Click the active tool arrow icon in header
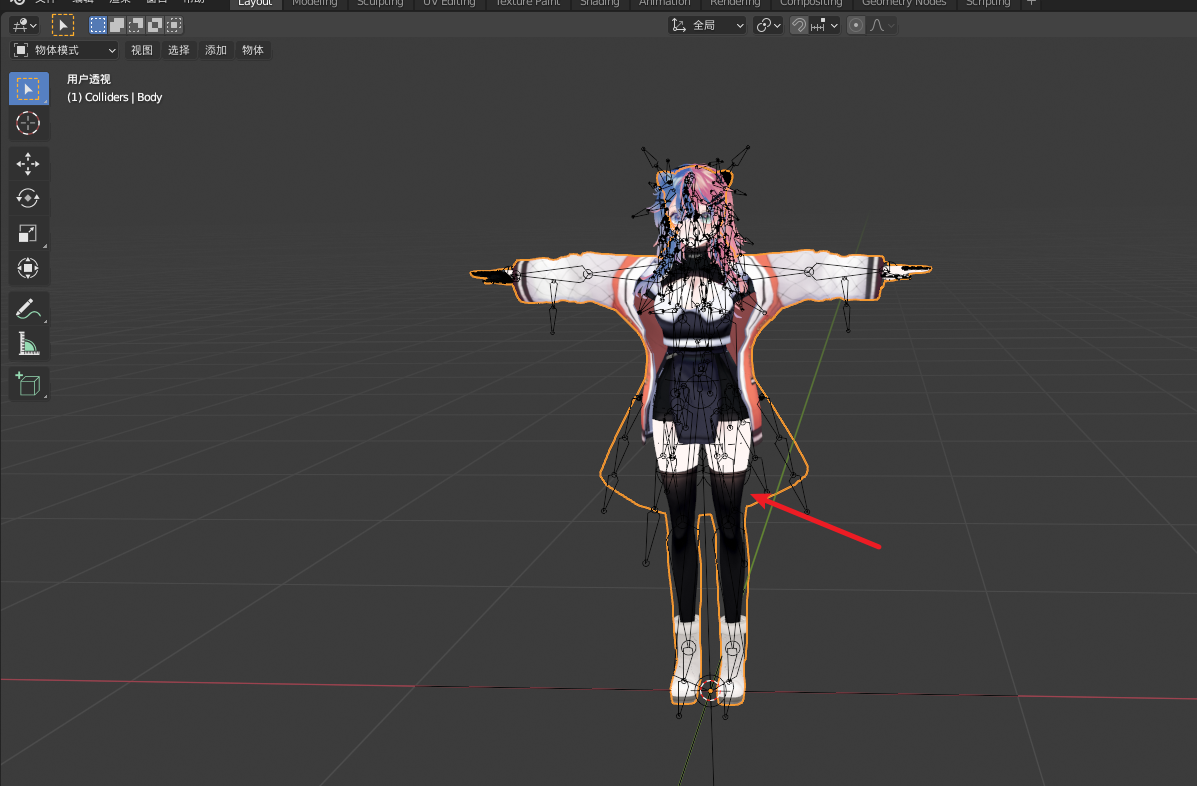 (x=63, y=25)
